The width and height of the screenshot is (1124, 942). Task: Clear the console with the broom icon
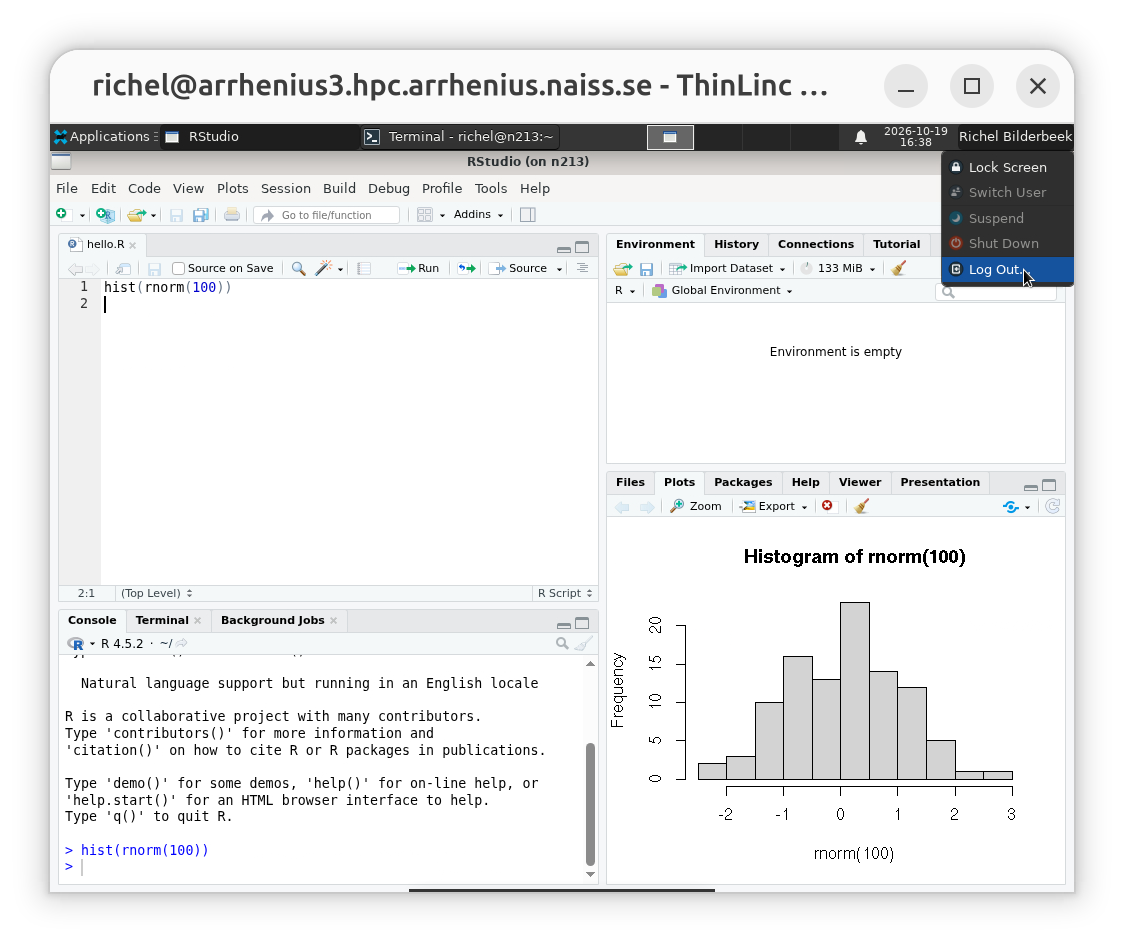point(584,644)
